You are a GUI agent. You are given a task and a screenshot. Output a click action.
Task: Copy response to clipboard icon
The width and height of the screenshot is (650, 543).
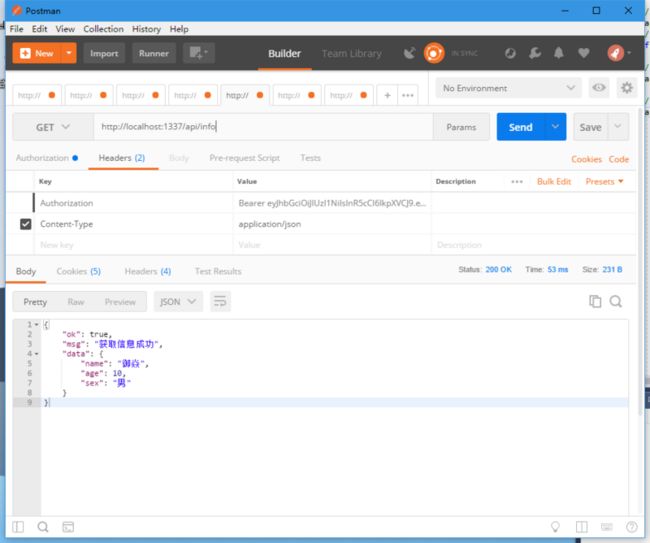pyautogui.click(x=595, y=301)
